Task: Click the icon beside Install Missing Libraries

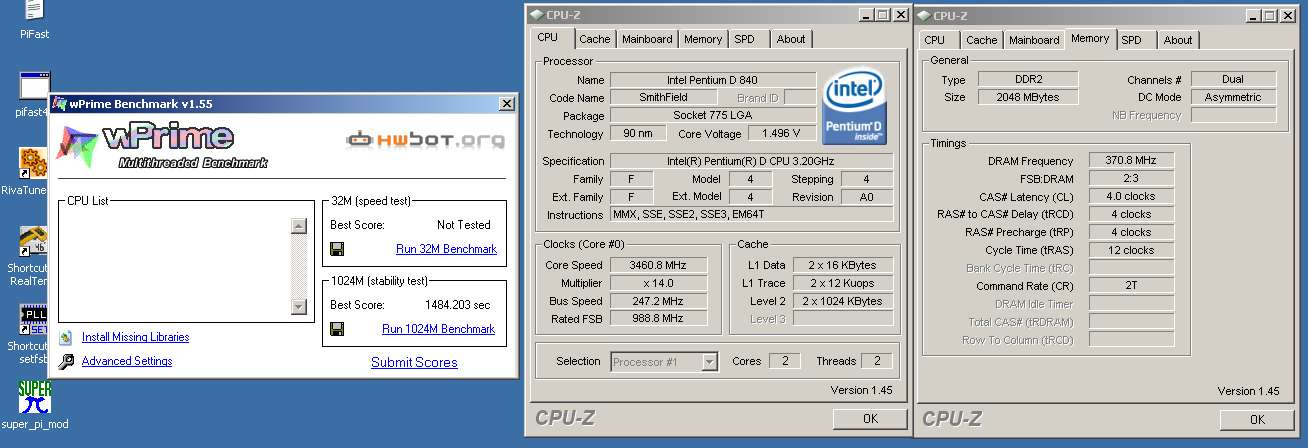Action: [66, 338]
